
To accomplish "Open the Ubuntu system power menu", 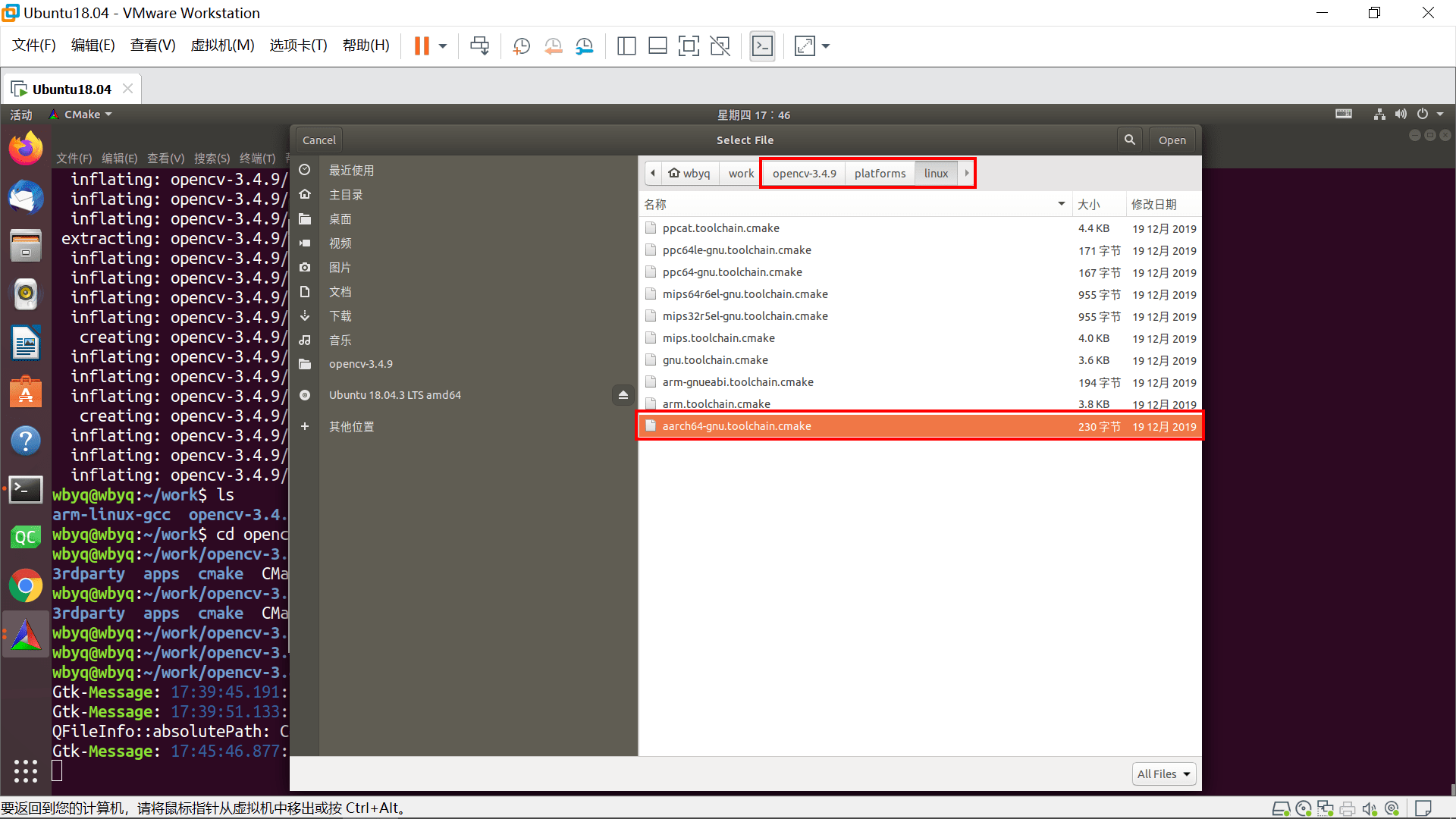I will (x=1429, y=115).
